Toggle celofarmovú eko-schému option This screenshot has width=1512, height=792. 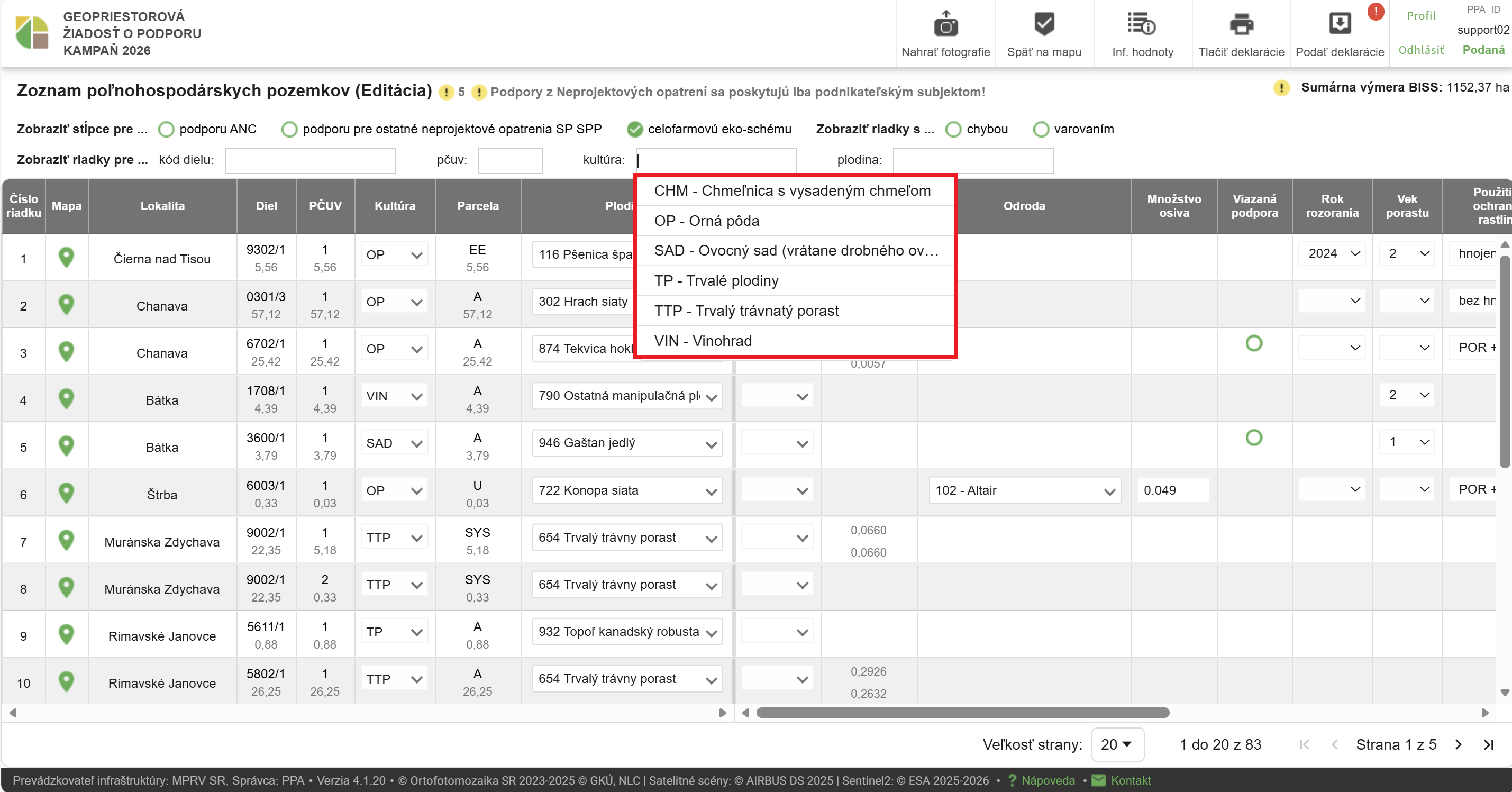[x=634, y=129]
